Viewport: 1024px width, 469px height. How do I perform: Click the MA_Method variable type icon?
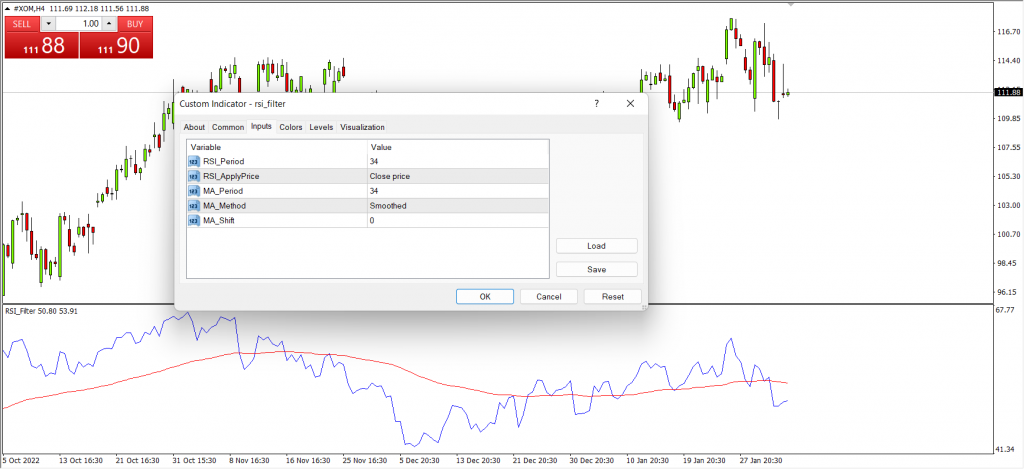(x=194, y=206)
